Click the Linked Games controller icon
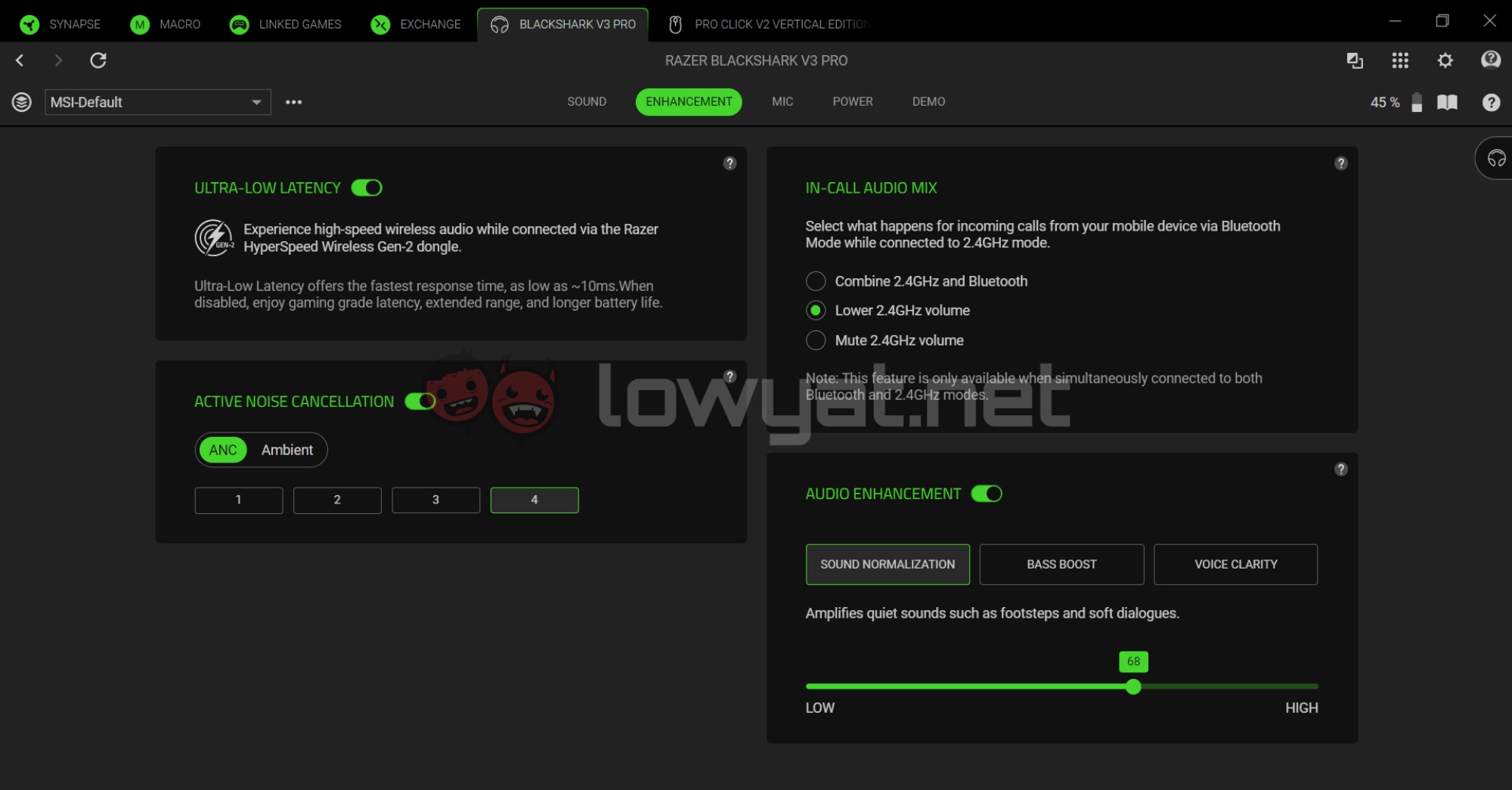 [x=239, y=24]
